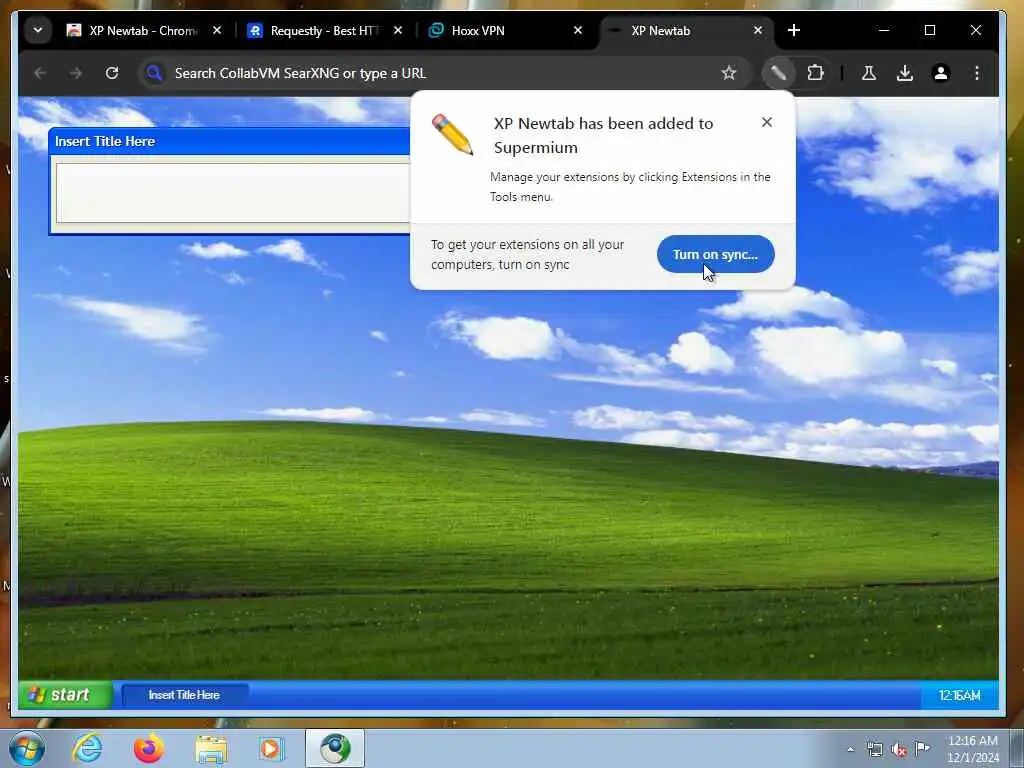Bookmark this tab with the star icon
This screenshot has width=1024, height=768.
(729, 73)
